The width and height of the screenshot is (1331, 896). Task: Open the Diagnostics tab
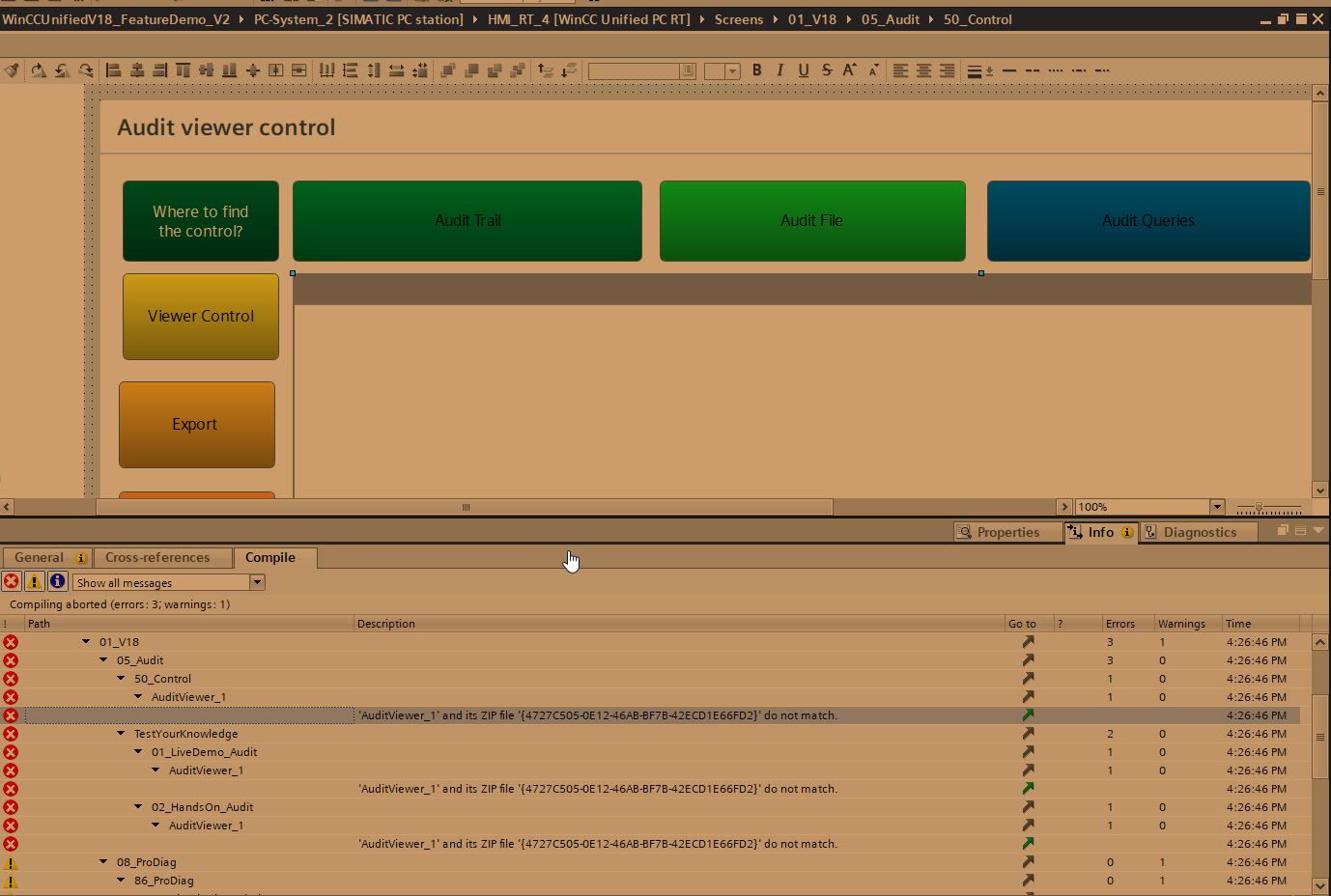(x=1199, y=532)
